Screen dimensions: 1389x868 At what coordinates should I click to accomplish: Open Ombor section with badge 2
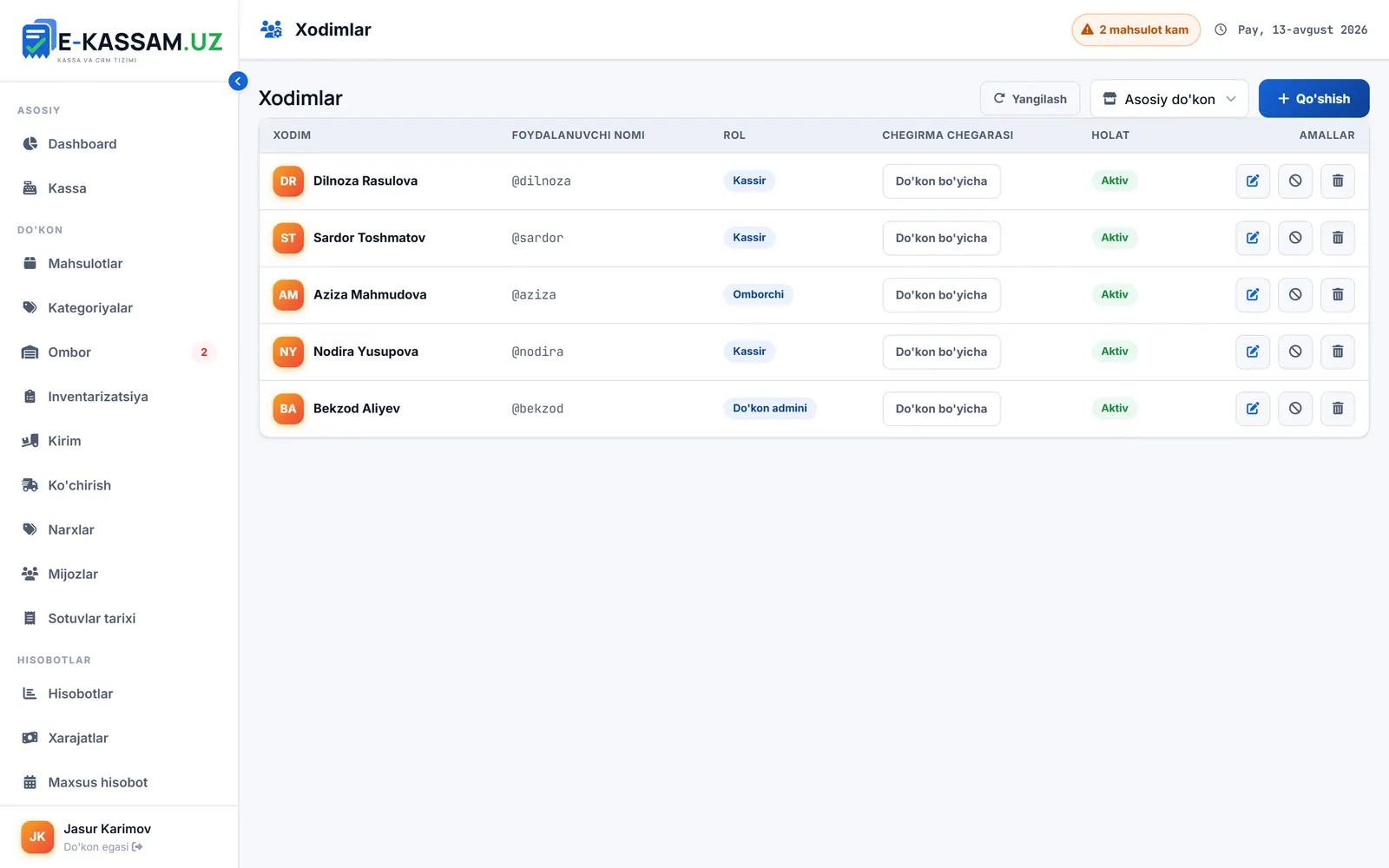(119, 352)
